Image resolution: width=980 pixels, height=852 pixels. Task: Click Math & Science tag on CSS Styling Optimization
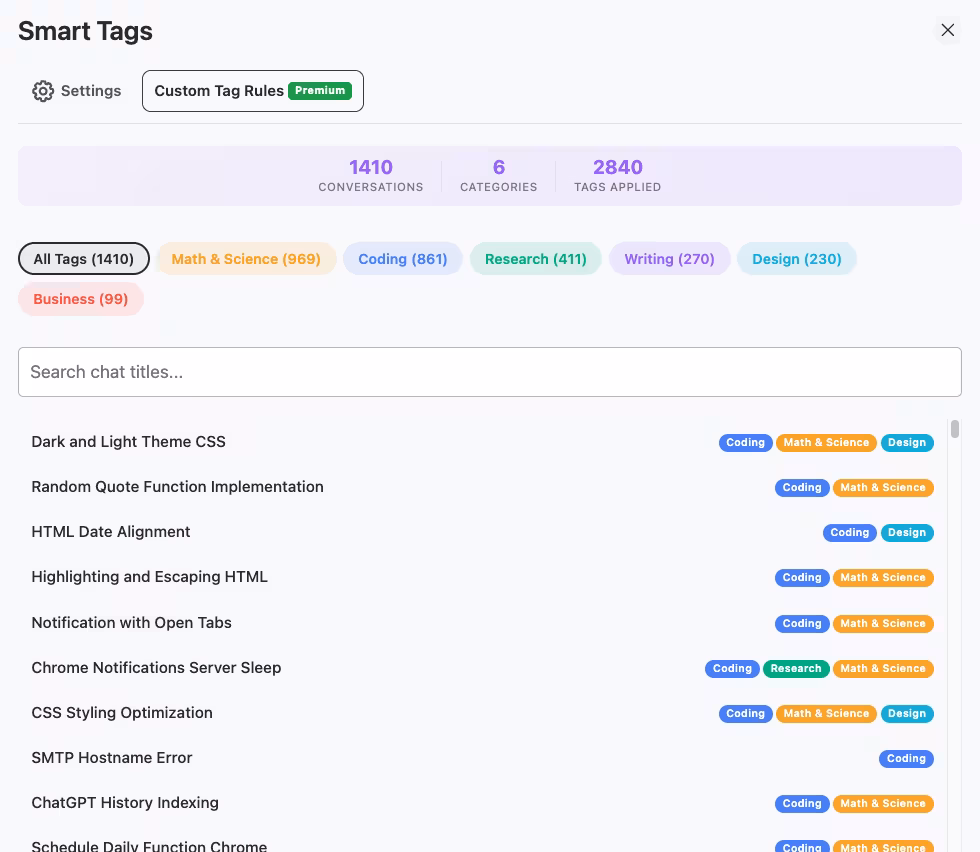(x=826, y=713)
